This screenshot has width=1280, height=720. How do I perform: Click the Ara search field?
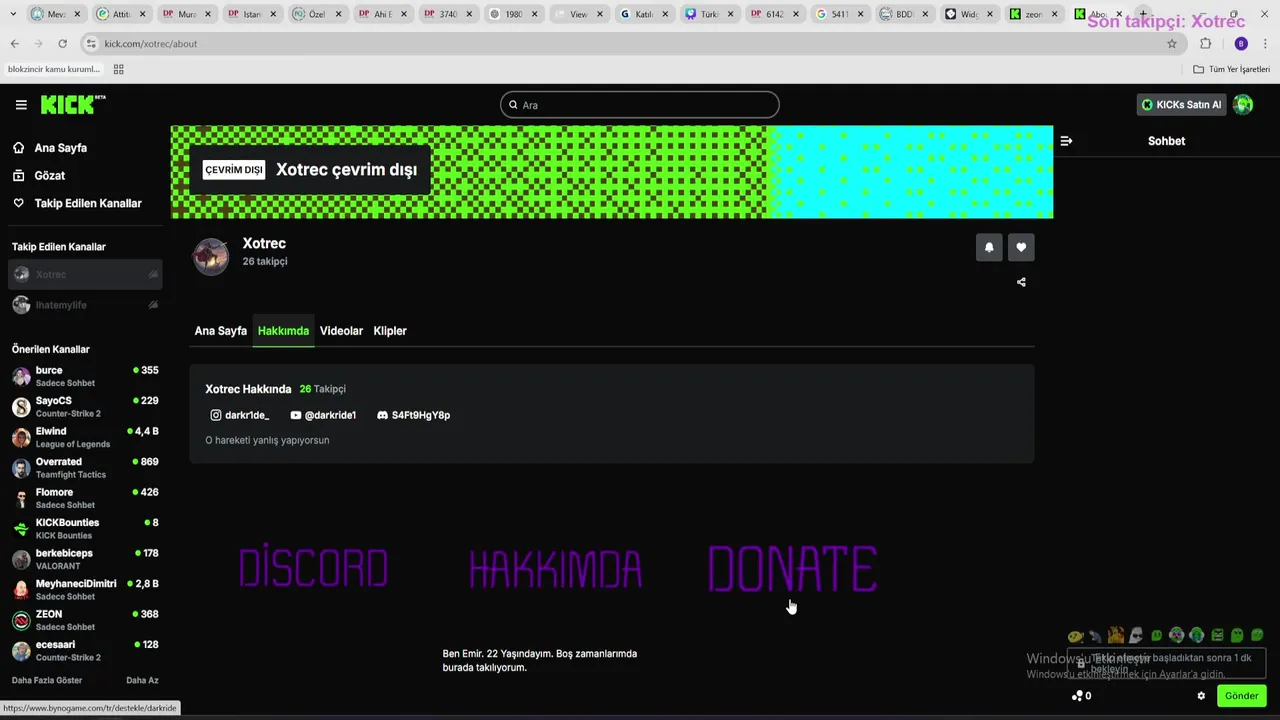coord(640,105)
